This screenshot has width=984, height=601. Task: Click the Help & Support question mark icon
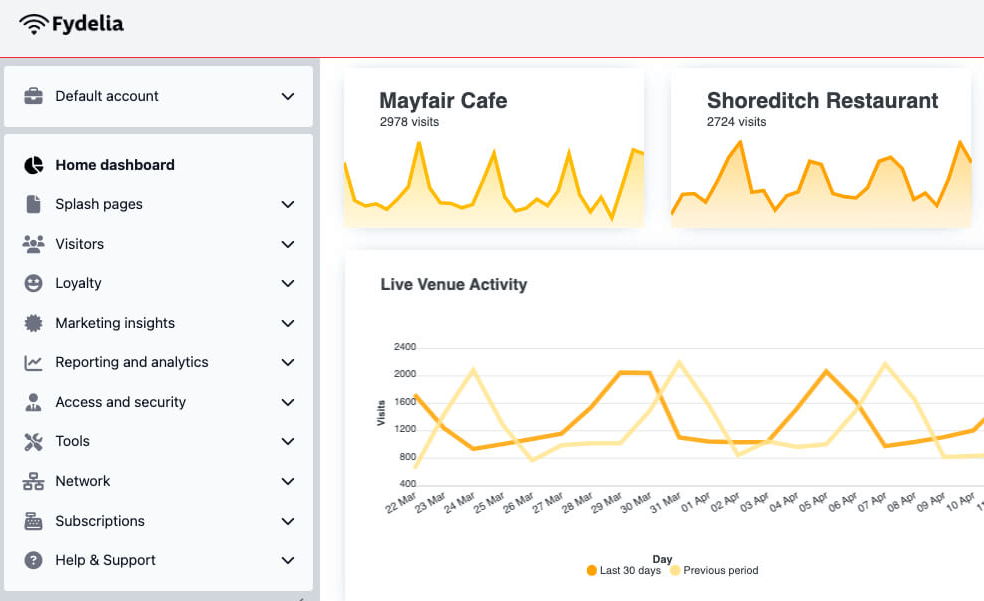[x=34, y=560]
